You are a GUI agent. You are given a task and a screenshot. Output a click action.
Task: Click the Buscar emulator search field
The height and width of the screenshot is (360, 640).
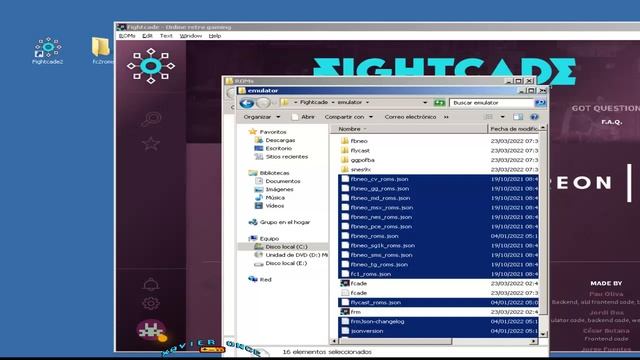point(492,103)
